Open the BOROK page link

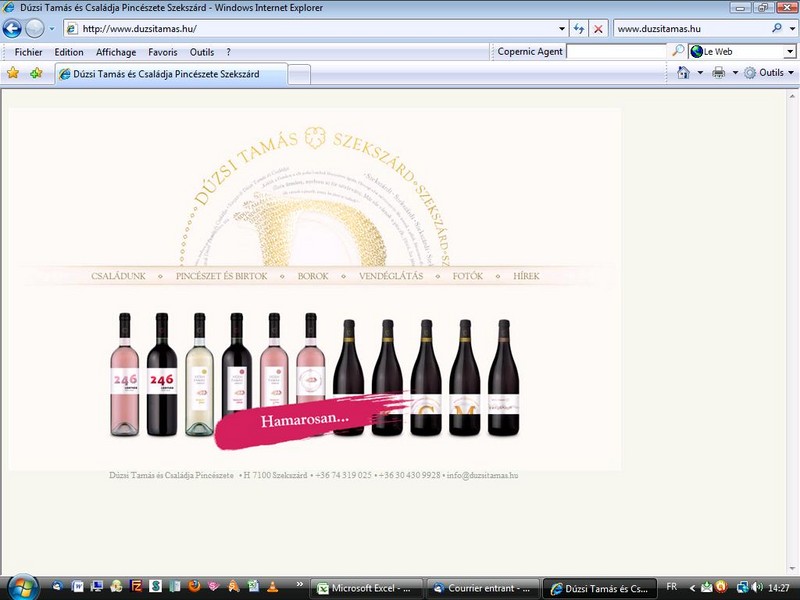[x=313, y=276]
